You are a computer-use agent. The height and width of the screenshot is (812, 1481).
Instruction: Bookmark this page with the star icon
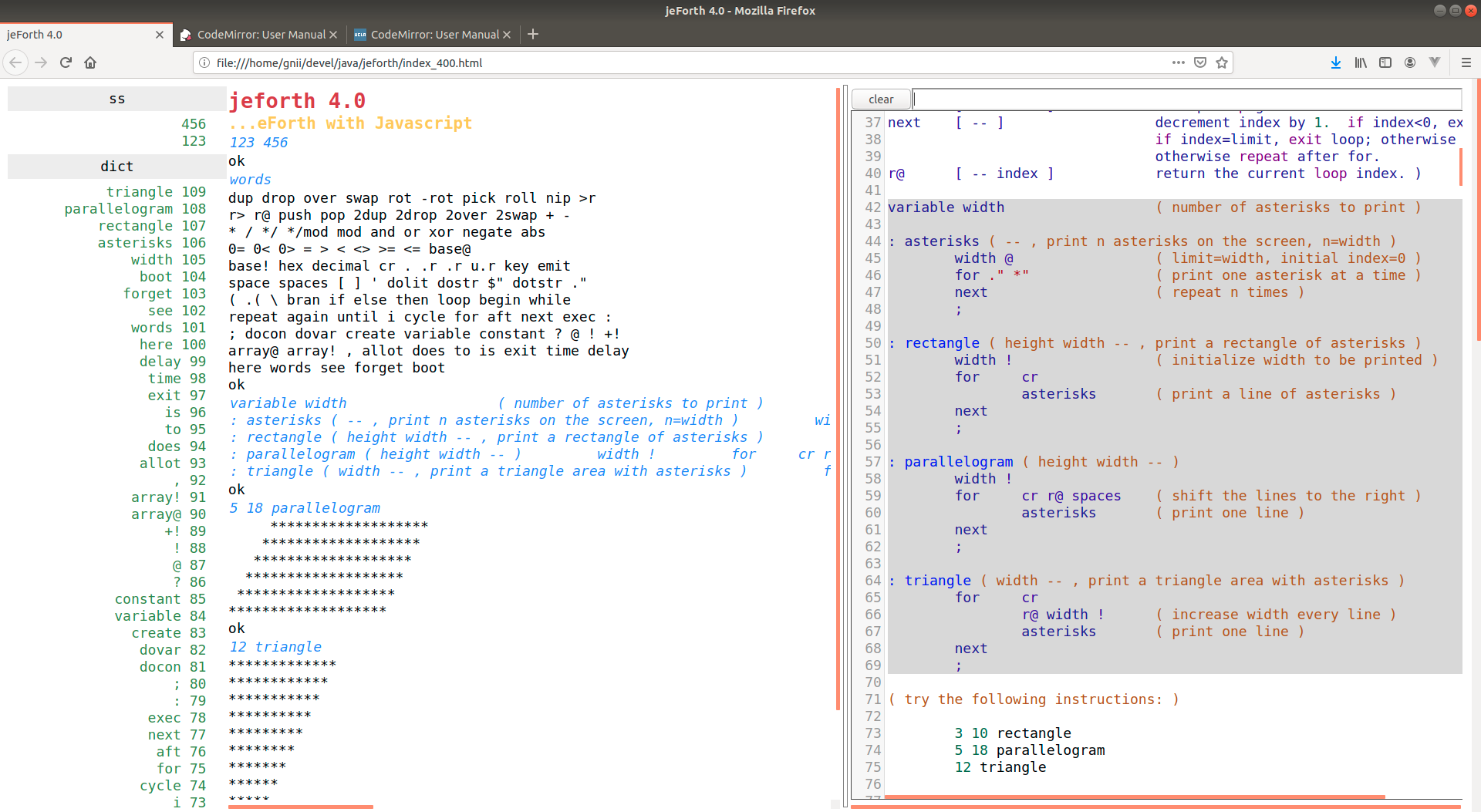point(1222,62)
